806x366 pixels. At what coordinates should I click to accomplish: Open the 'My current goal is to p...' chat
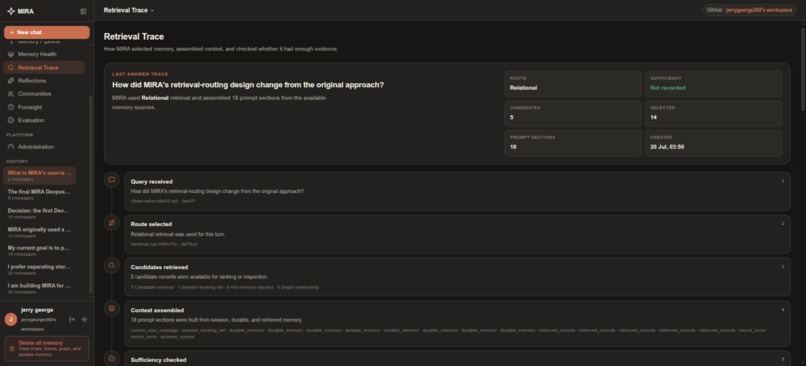pyautogui.click(x=40, y=250)
